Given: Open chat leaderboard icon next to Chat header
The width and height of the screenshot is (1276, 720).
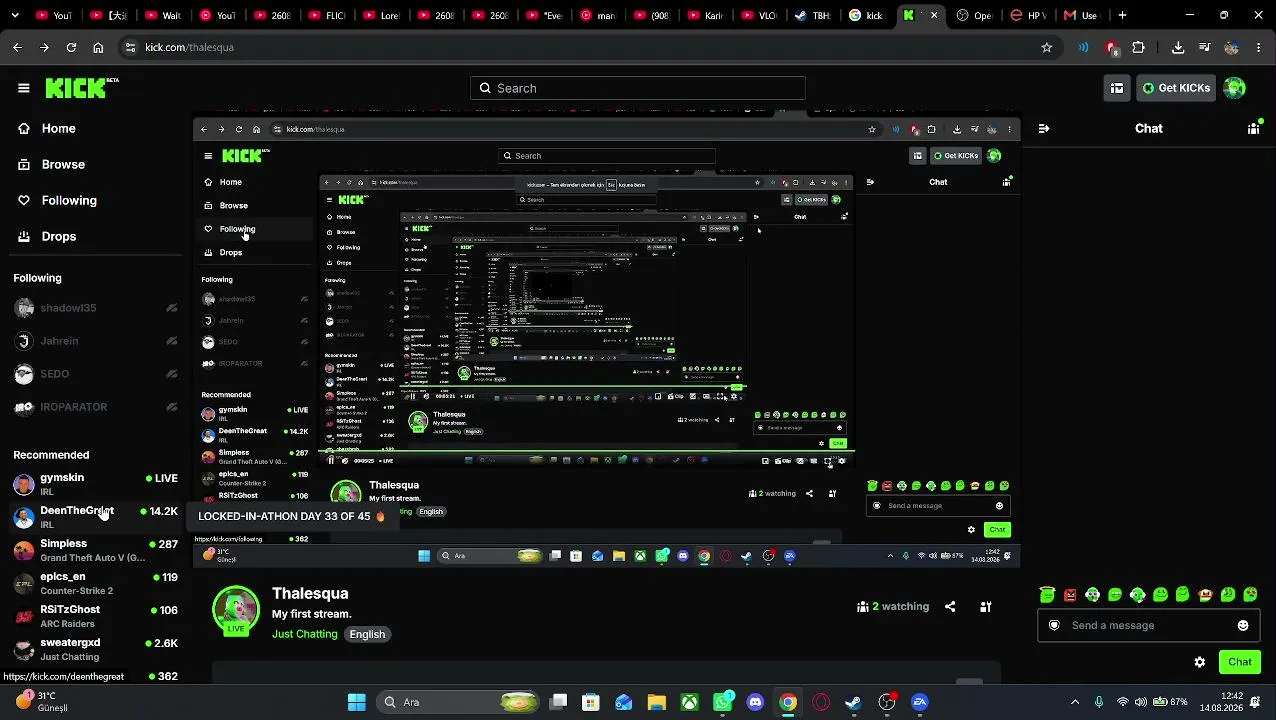Looking at the screenshot, I should [x=1254, y=128].
